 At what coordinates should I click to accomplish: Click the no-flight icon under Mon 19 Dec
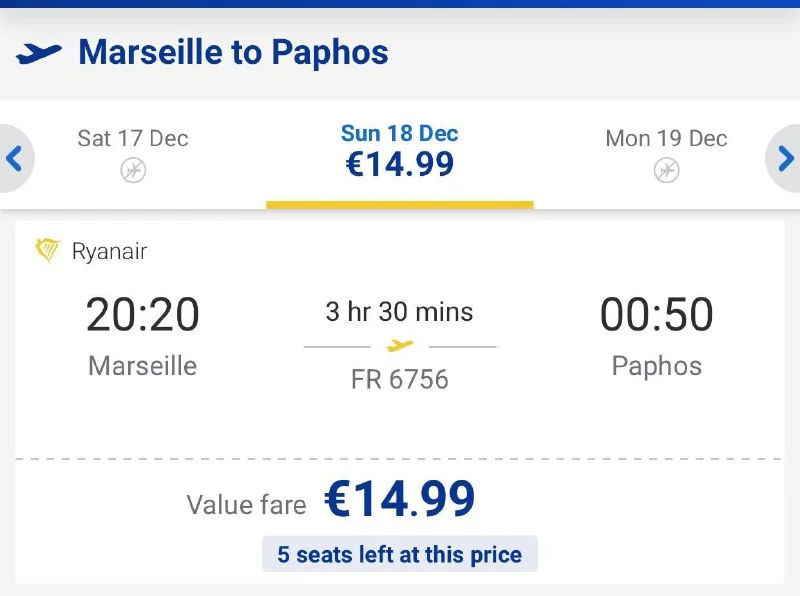[x=666, y=171]
